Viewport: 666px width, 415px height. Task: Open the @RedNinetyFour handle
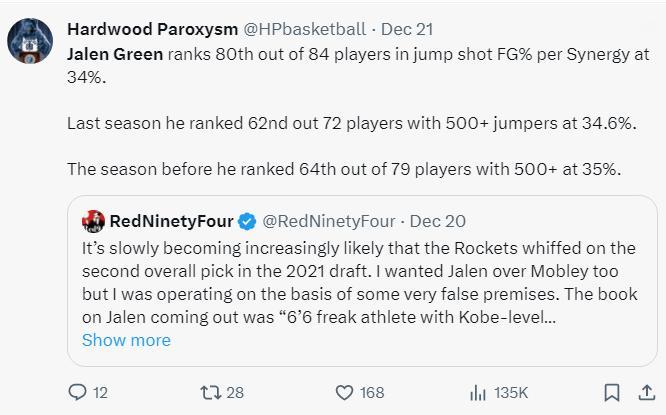coord(329,220)
